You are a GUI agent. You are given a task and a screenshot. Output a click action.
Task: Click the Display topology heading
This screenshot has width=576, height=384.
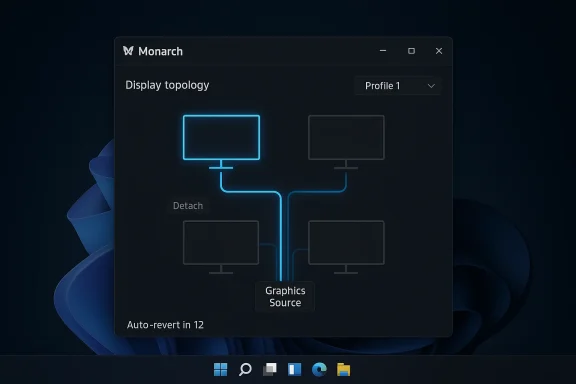pos(167,85)
